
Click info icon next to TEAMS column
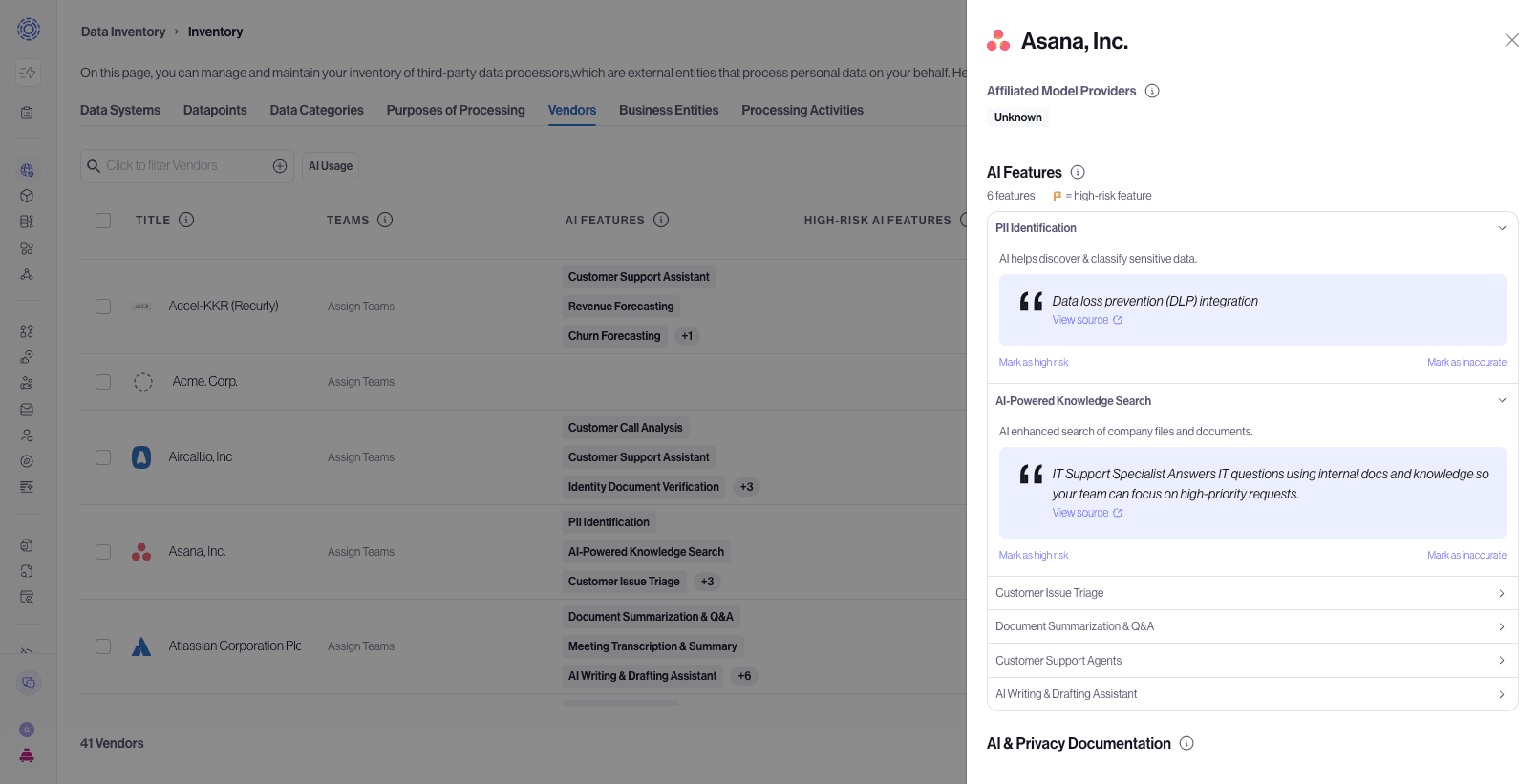pos(385,220)
